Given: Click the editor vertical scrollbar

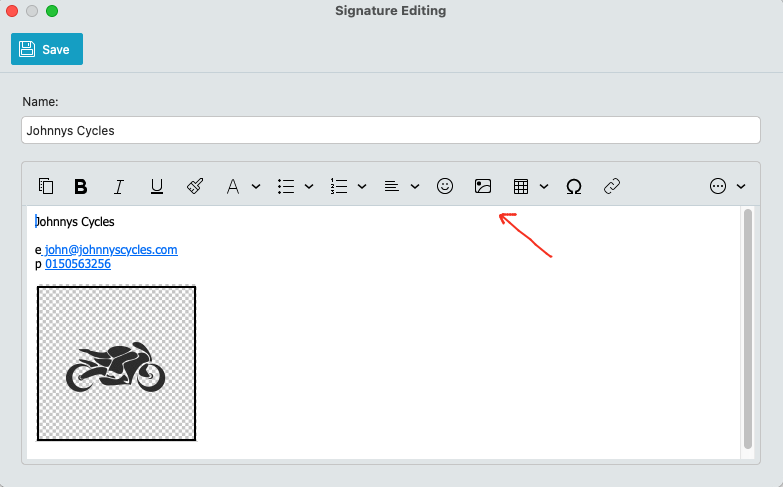Looking at the screenshot, I should (748, 329).
